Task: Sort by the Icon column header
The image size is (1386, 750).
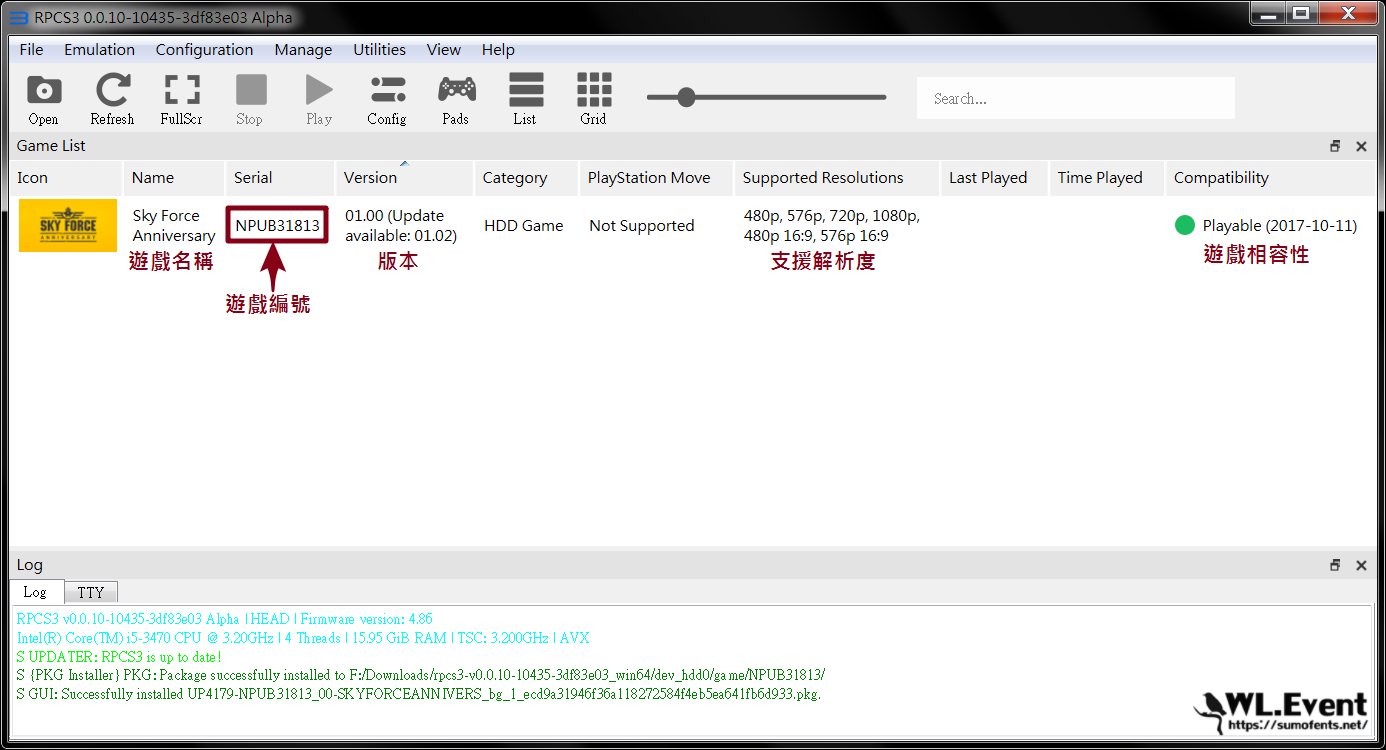Action: pyautogui.click(x=66, y=178)
